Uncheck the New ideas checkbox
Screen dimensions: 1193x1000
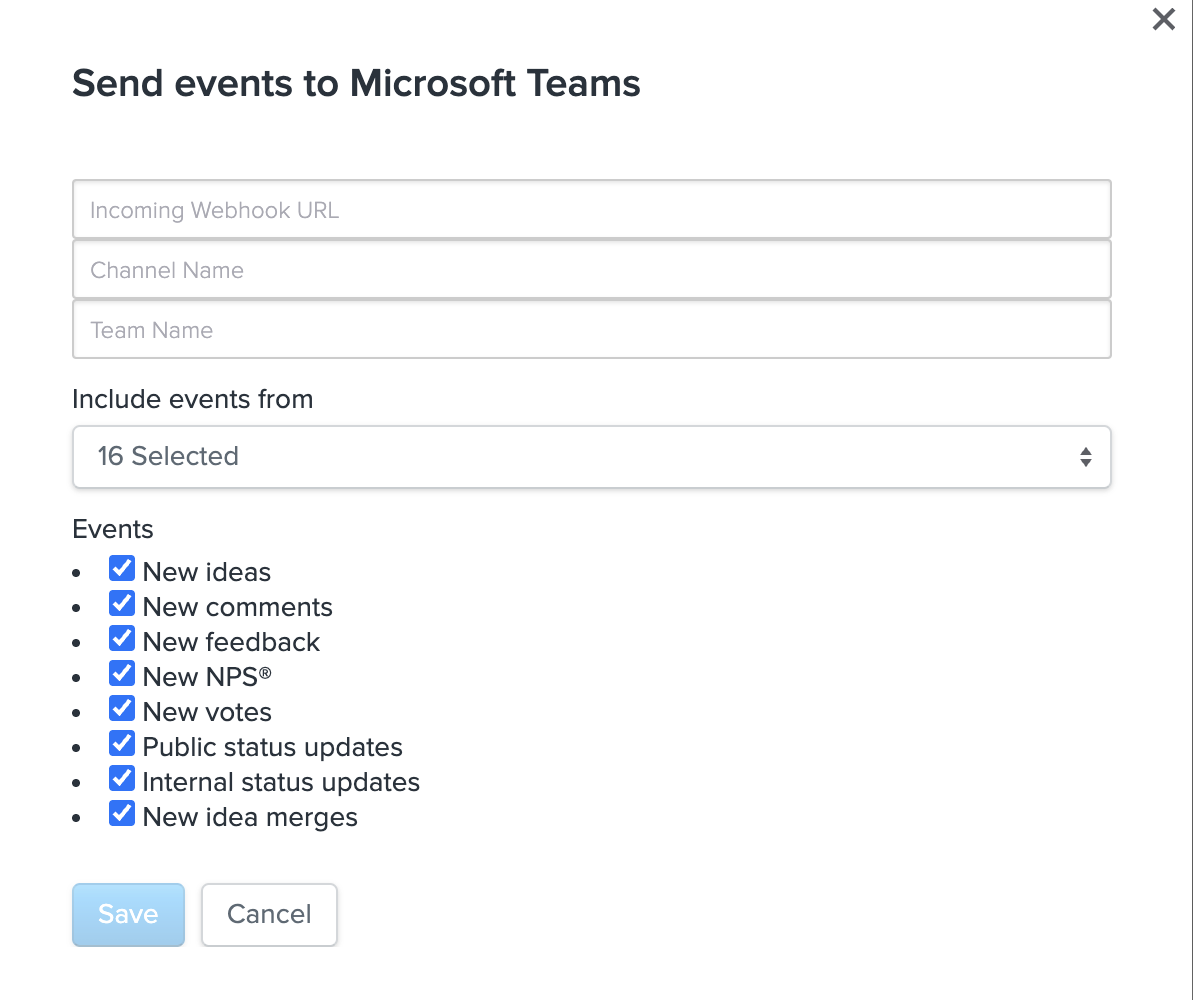click(122, 570)
